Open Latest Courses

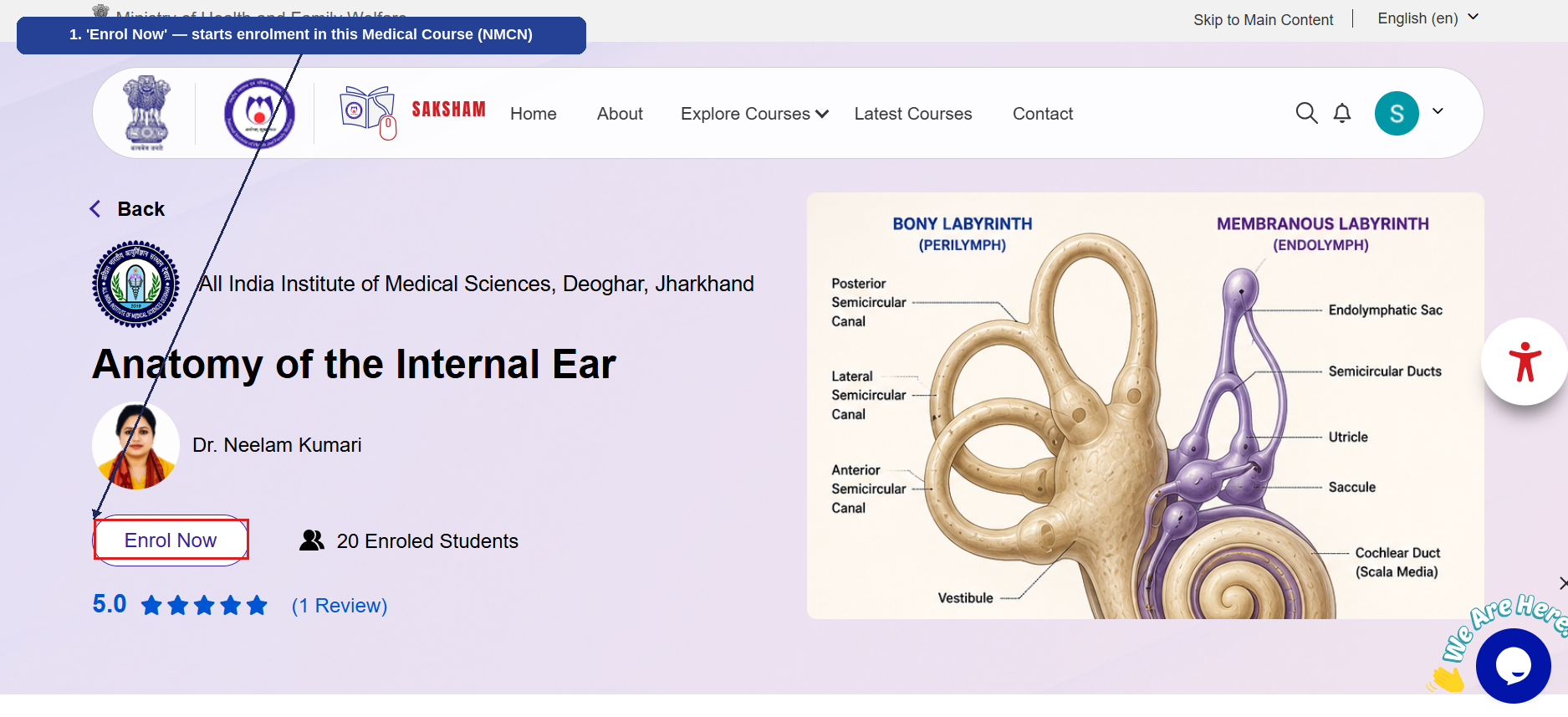pos(913,114)
